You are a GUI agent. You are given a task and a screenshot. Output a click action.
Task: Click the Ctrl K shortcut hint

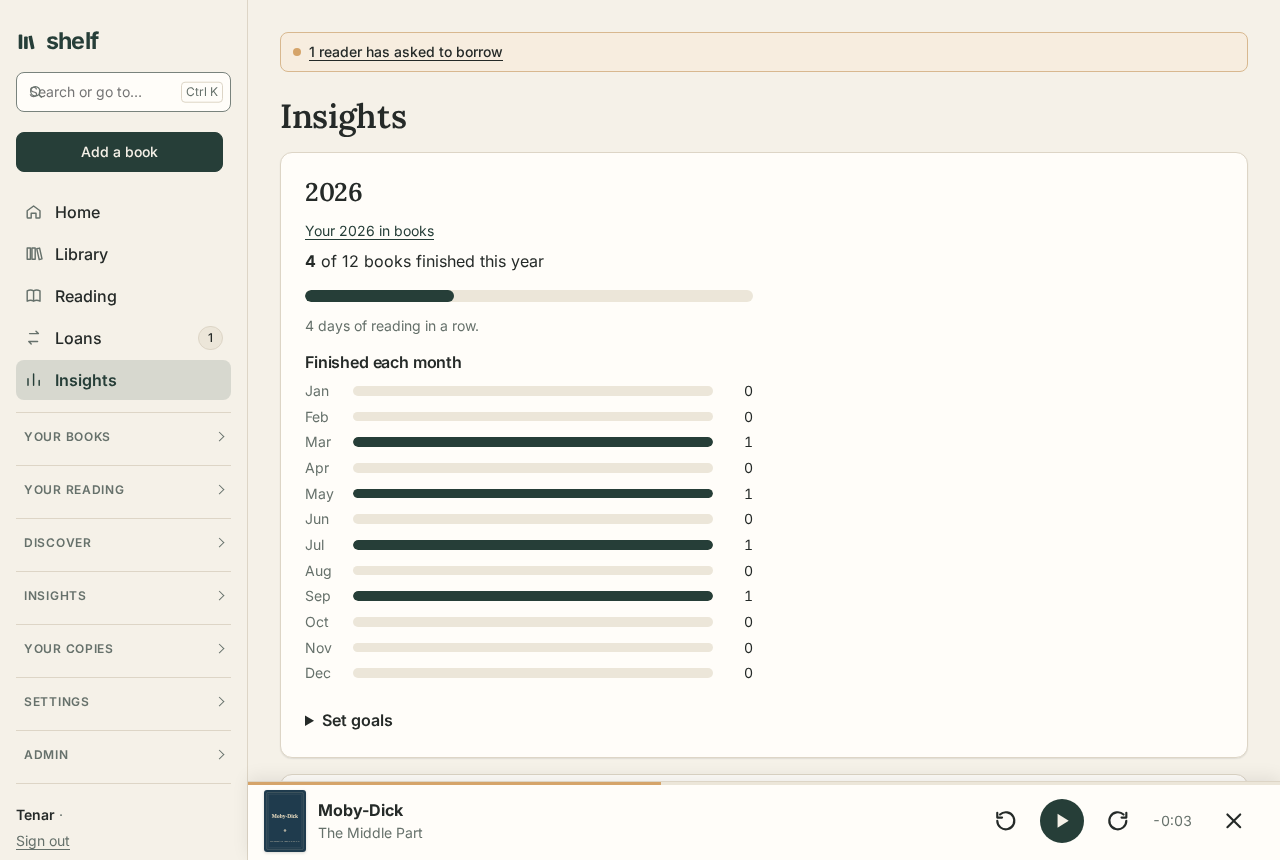(202, 92)
